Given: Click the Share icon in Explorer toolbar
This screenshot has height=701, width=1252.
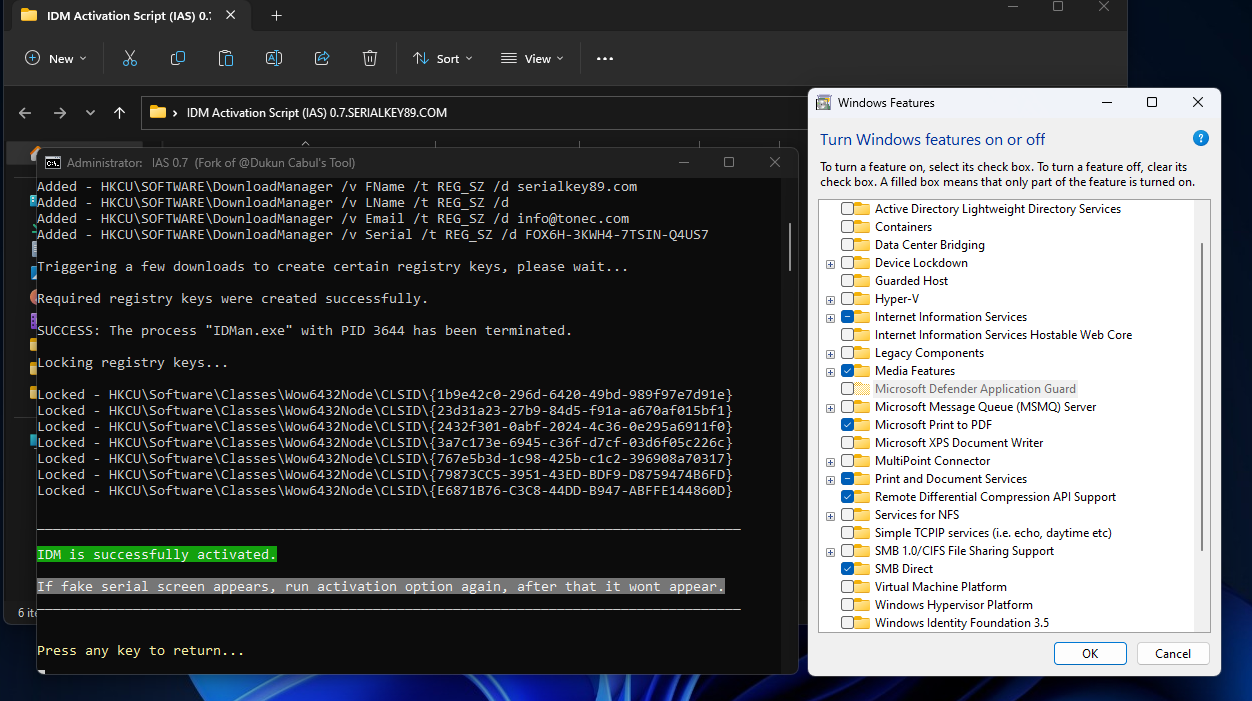Looking at the screenshot, I should (x=322, y=58).
